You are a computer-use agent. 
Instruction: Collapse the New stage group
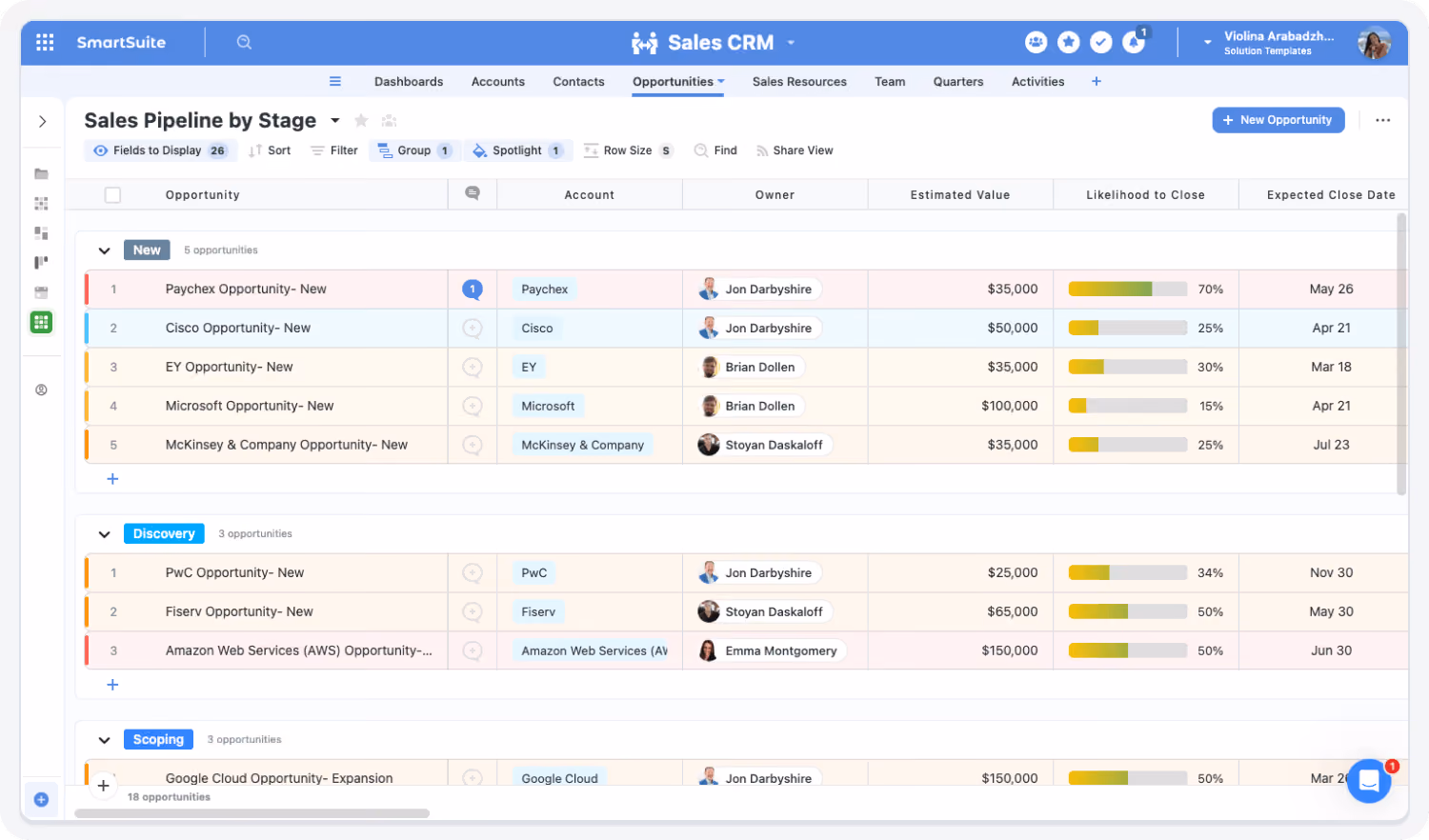click(104, 250)
